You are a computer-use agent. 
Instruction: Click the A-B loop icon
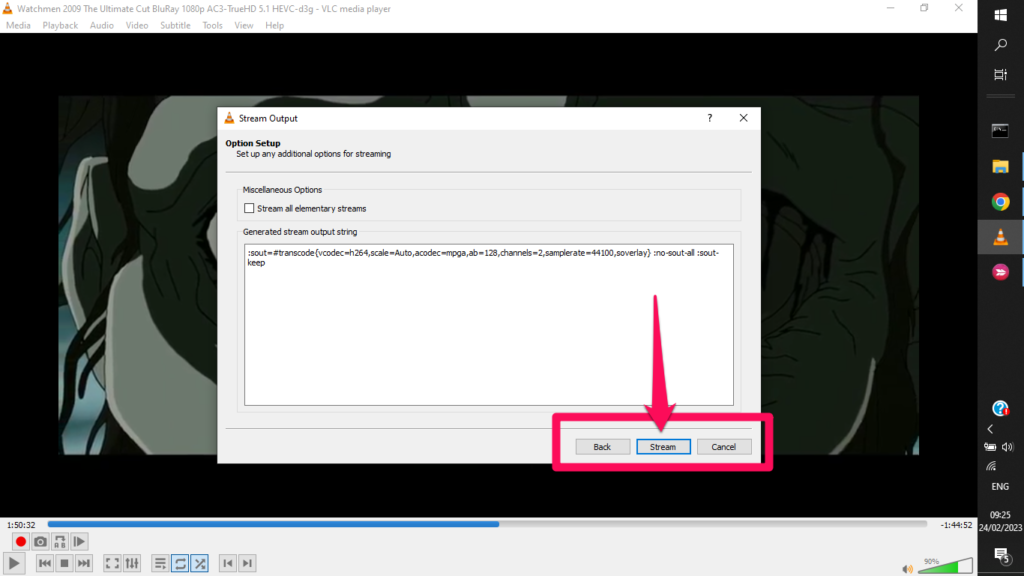(60, 541)
